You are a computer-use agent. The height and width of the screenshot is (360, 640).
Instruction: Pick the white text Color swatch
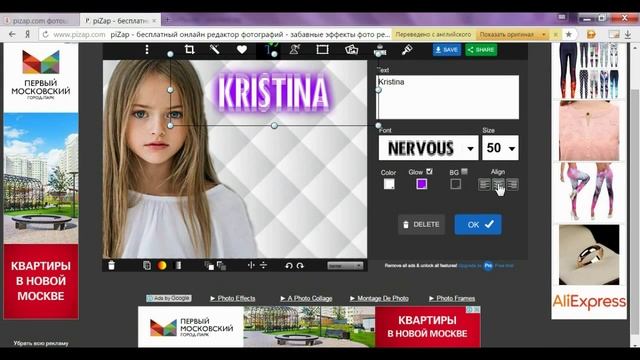click(x=389, y=184)
